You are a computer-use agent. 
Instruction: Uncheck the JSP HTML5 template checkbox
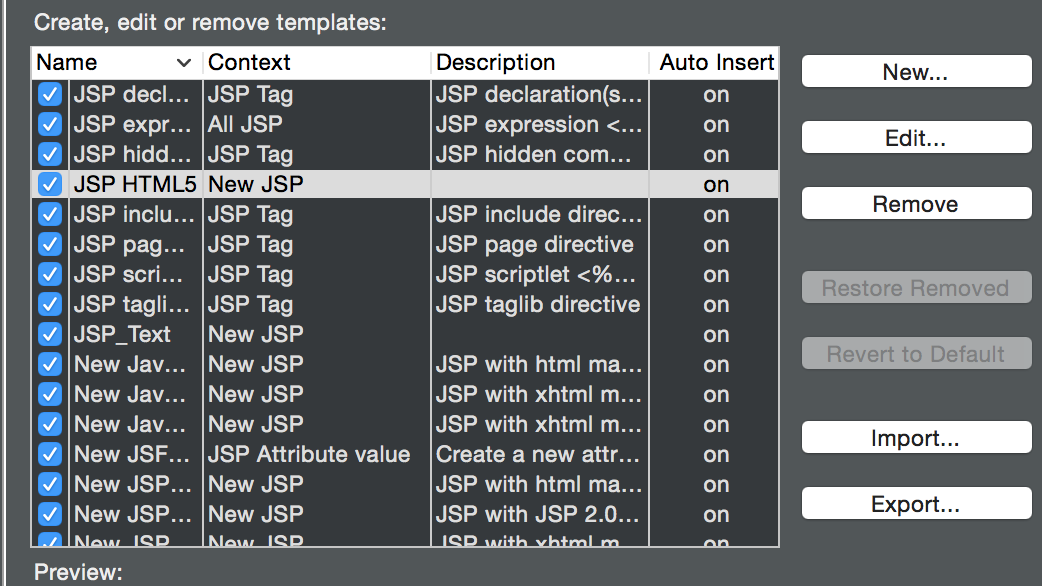click(x=49, y=185)
